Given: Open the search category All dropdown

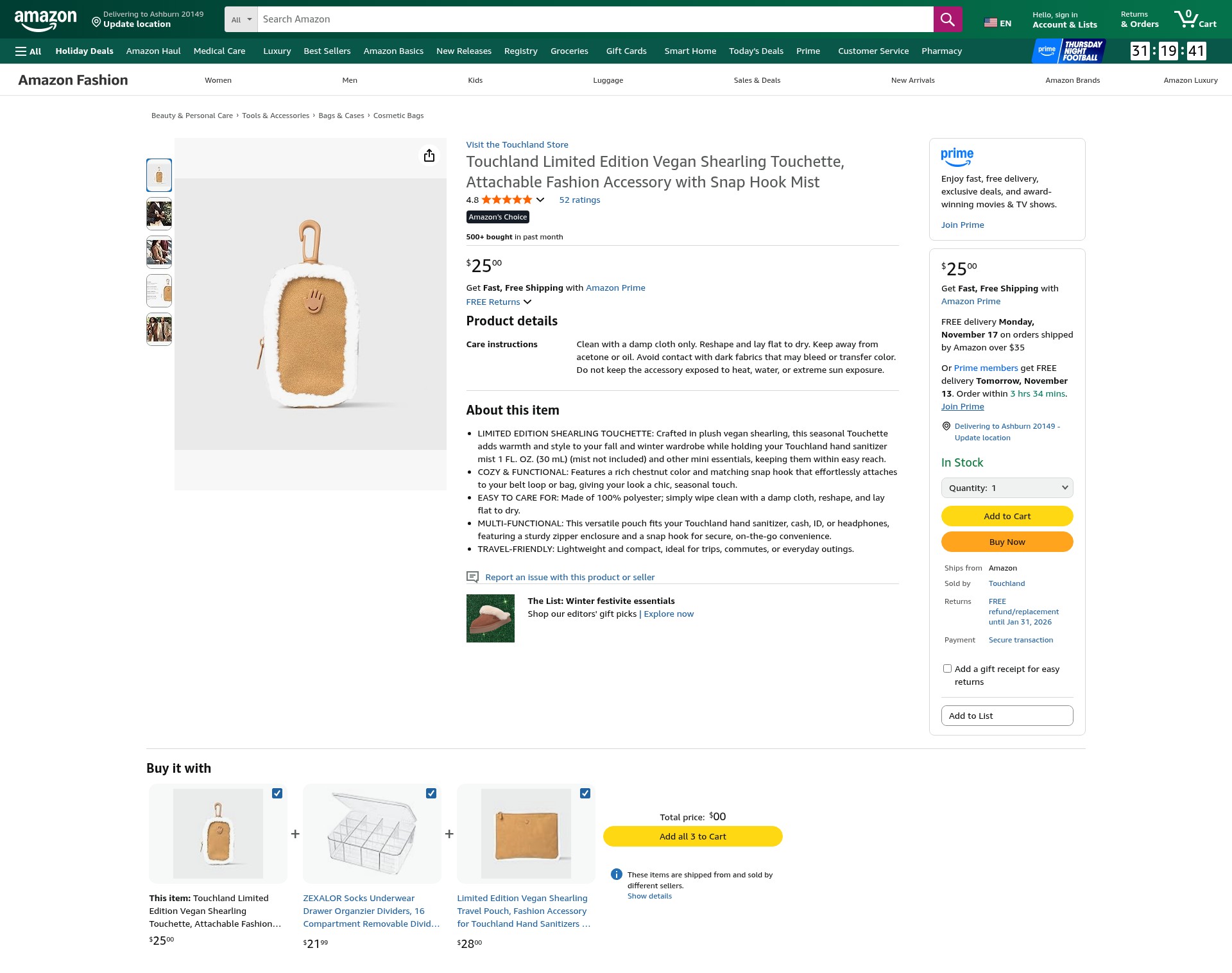Looking at the screenshot, I should point(241,19).
